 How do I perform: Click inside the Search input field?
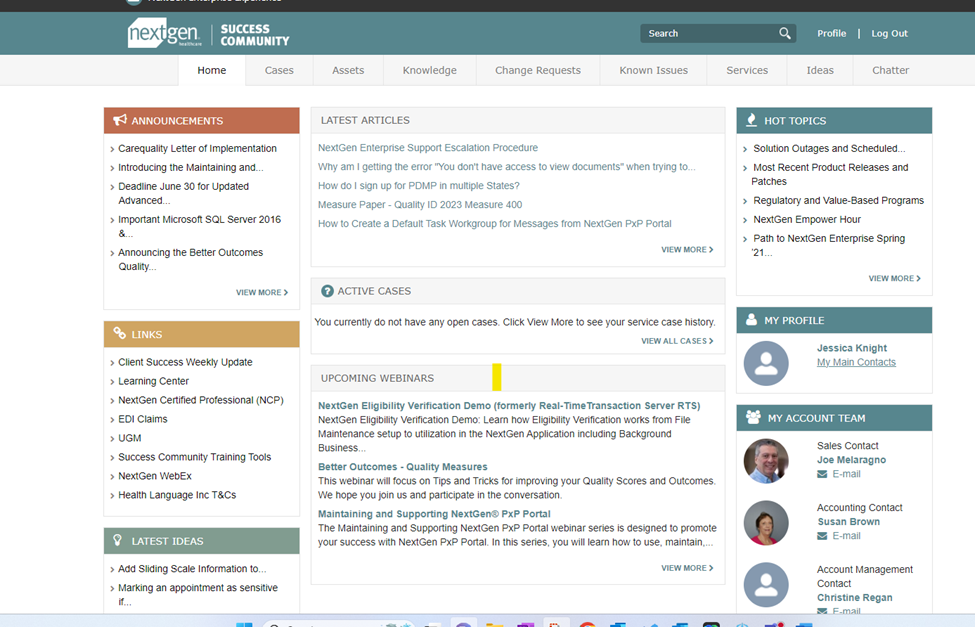pos(708,33)
